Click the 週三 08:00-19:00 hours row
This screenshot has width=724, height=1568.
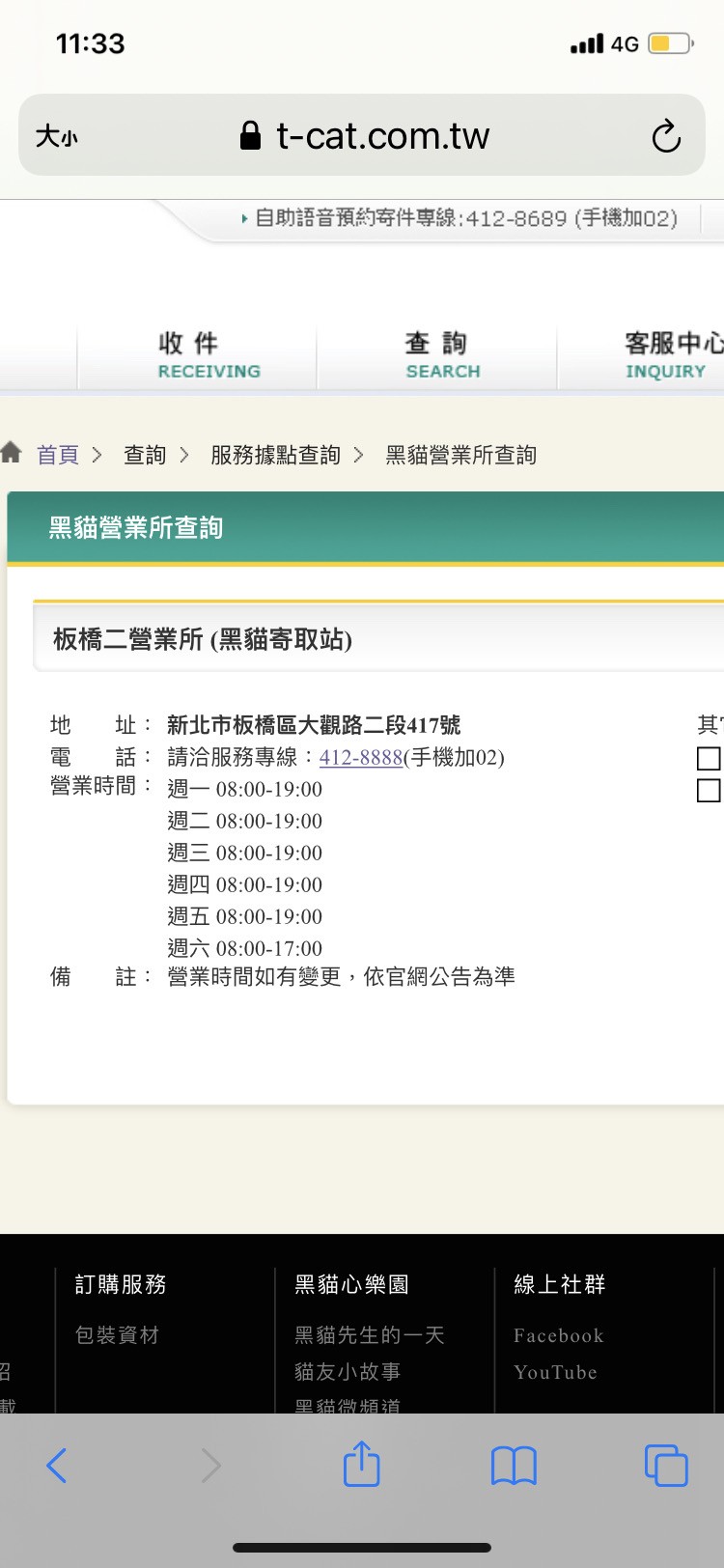244,853
